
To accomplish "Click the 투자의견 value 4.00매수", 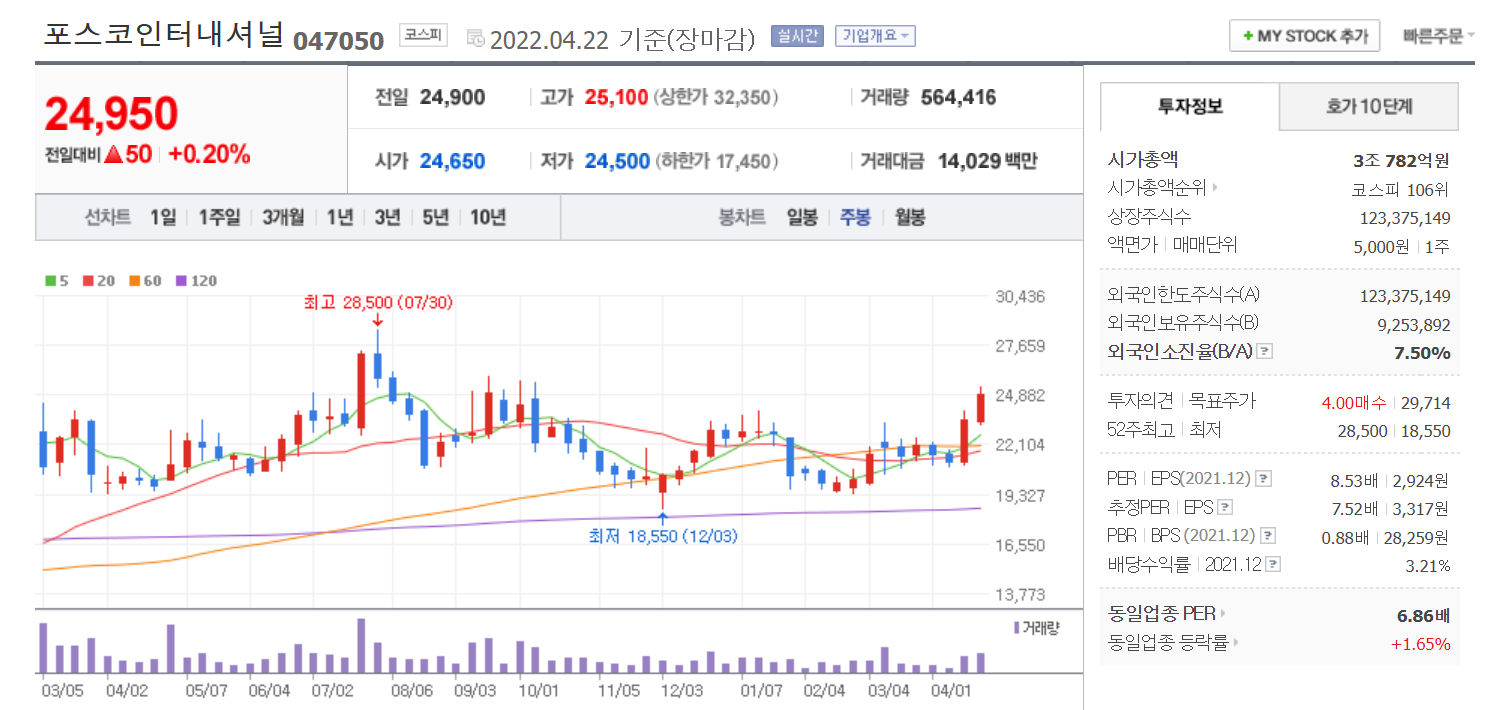I will click(1354, 402).
